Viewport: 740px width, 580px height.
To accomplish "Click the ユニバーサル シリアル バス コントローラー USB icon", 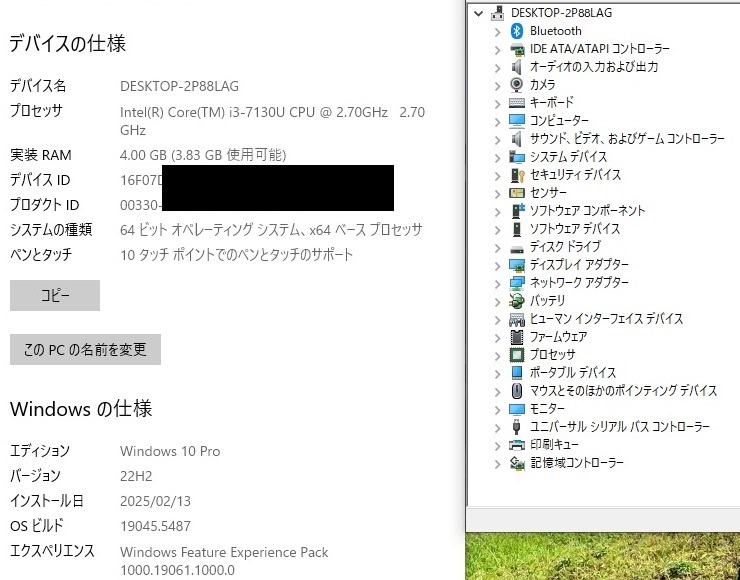I will 516,427.
